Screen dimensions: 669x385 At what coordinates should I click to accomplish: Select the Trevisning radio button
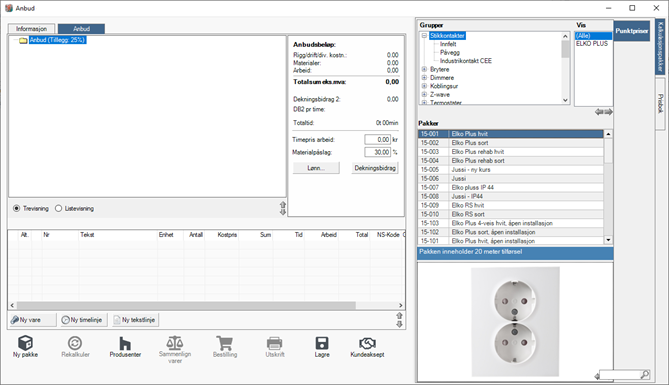tap(17, 208)
